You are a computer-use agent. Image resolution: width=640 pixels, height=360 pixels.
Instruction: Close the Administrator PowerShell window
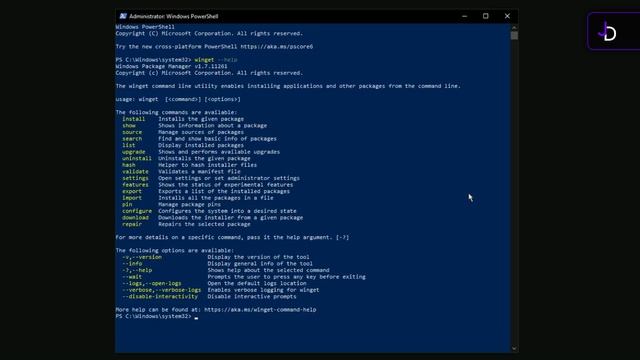(507, 16)
